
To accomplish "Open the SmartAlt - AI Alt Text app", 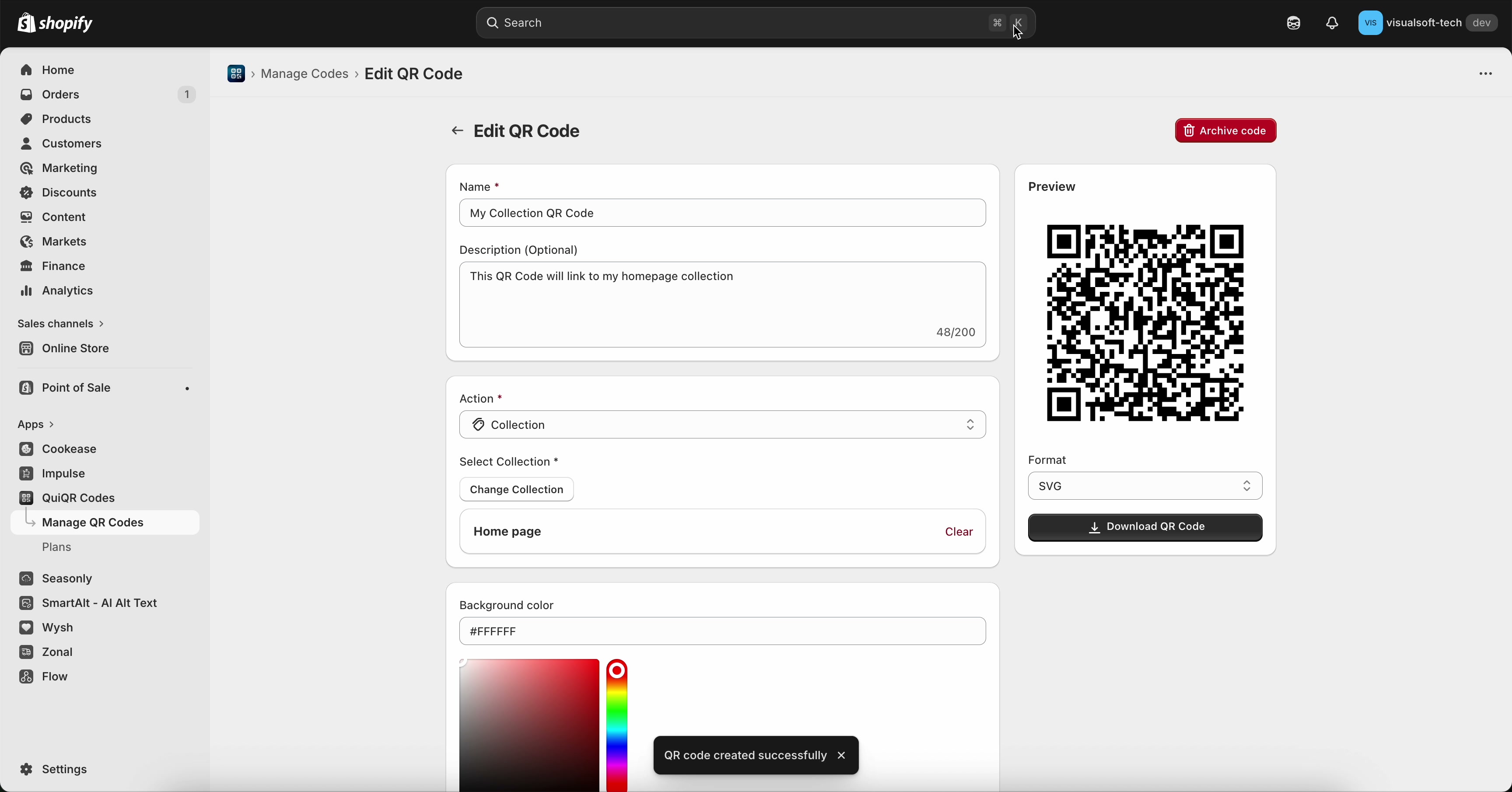I will (99, 603).
